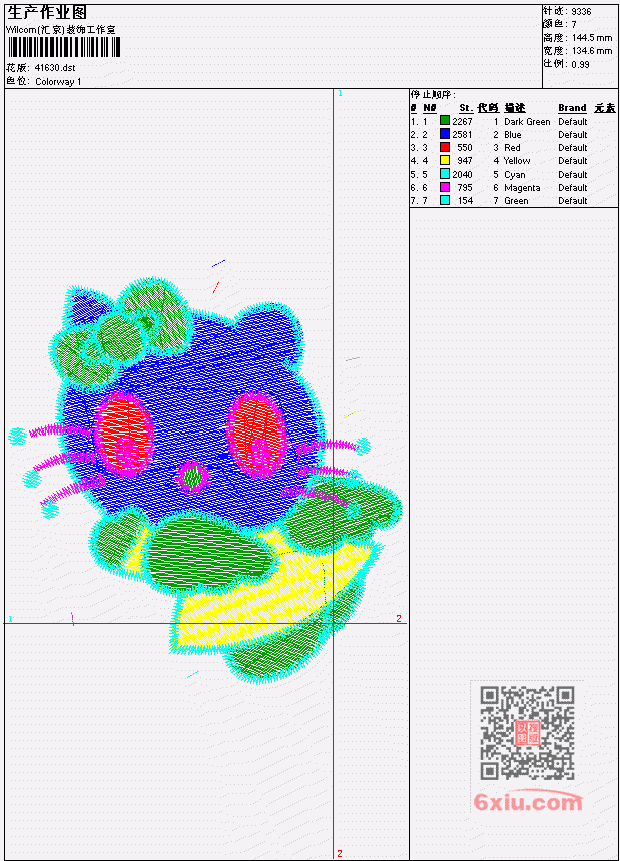Select the file name "41630.dst"
Screen dimensions: 620x861
(55, 68)
